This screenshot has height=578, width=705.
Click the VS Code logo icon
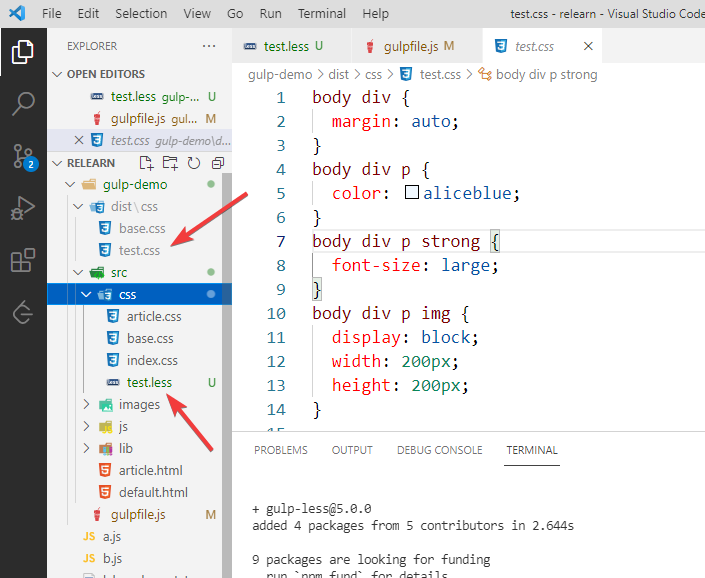(x=17, y=13)
